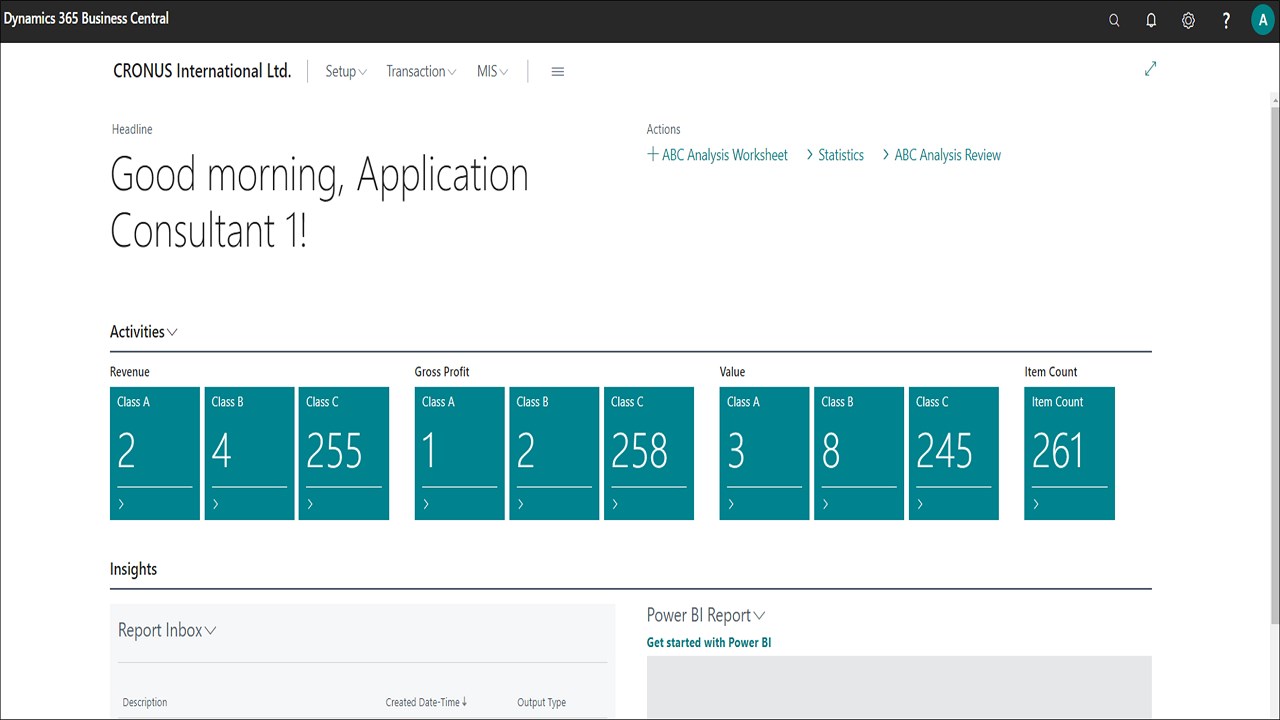Open Gross Profit Class B tile

point(555,453)
